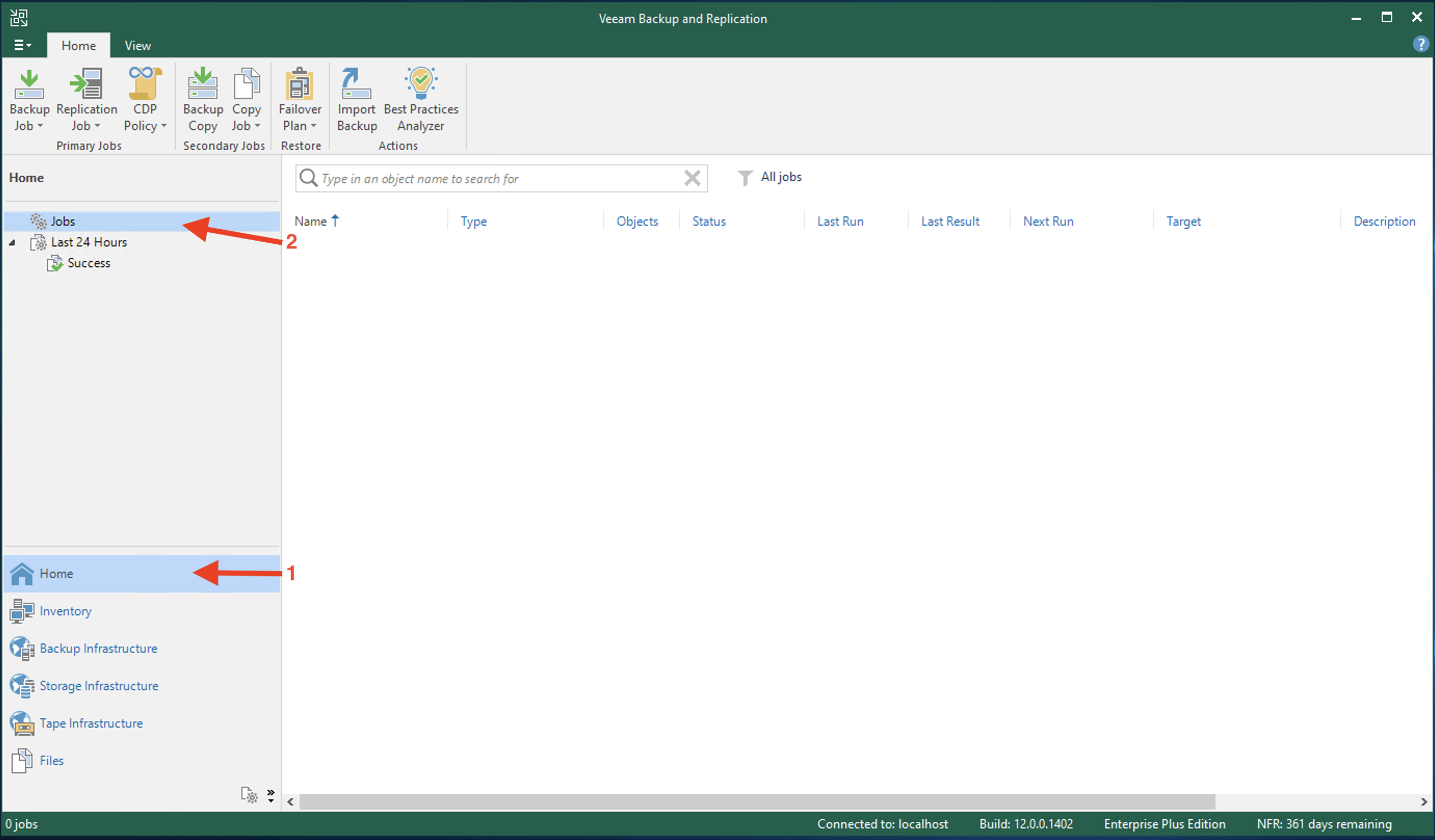
Task: Clear the search with the X icon
Action: click(x=692, y=178)
